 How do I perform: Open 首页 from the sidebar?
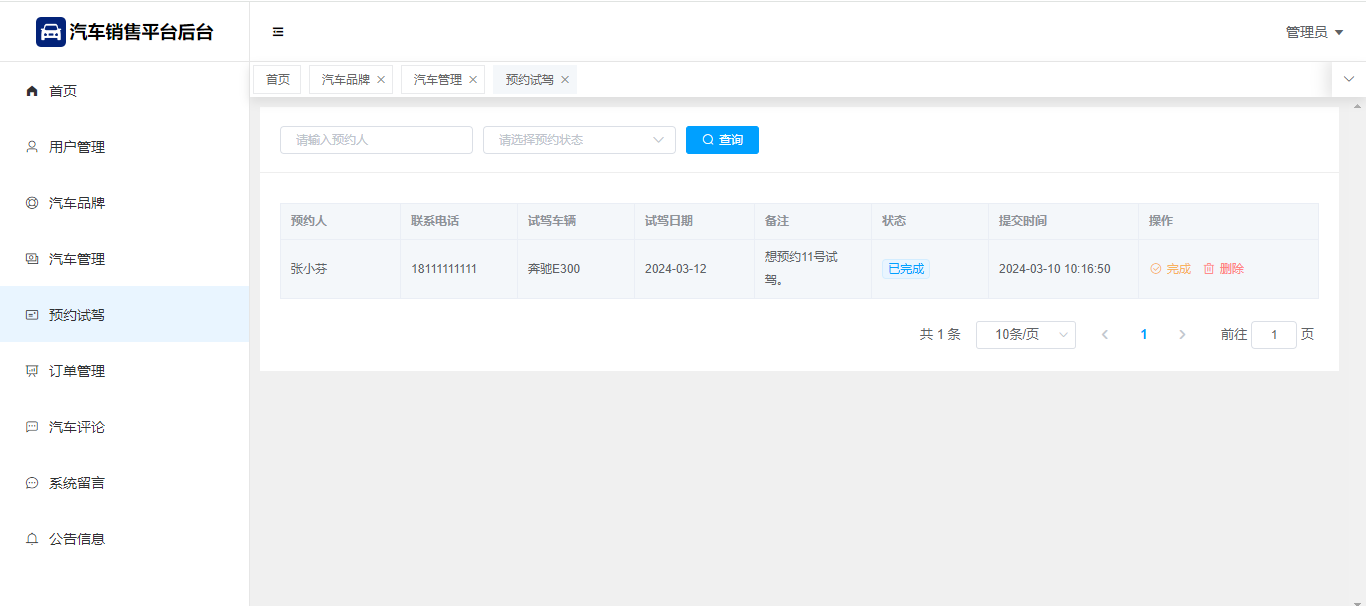tap(63, 91)
